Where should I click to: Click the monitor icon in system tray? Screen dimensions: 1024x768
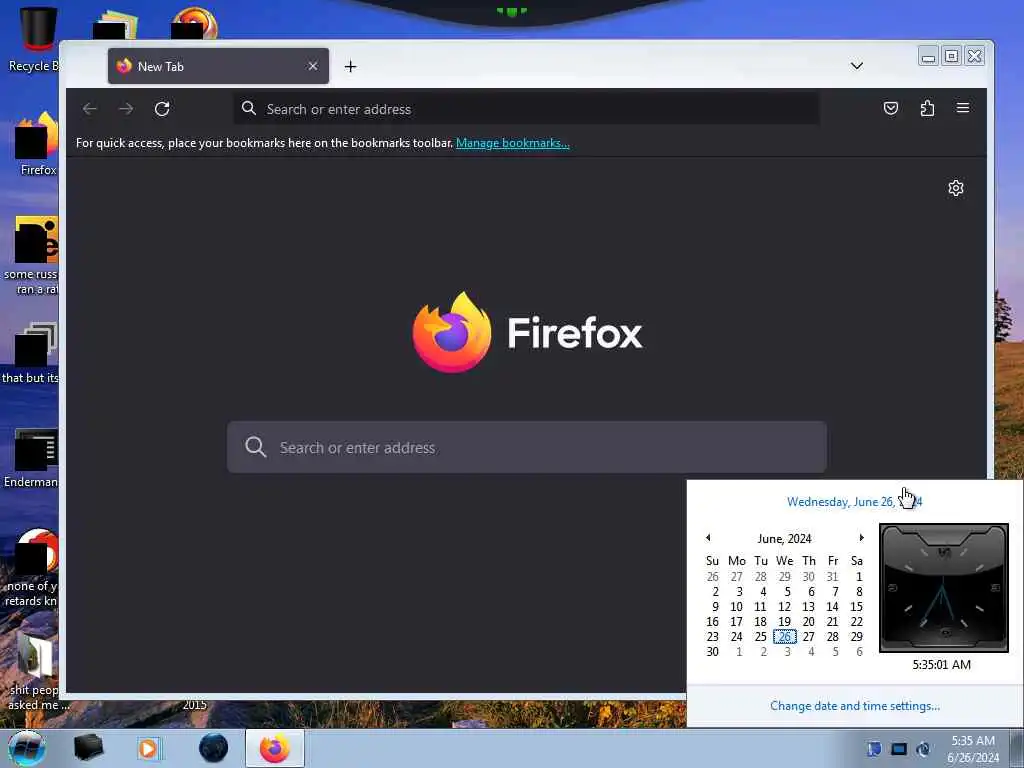(899, 749)
